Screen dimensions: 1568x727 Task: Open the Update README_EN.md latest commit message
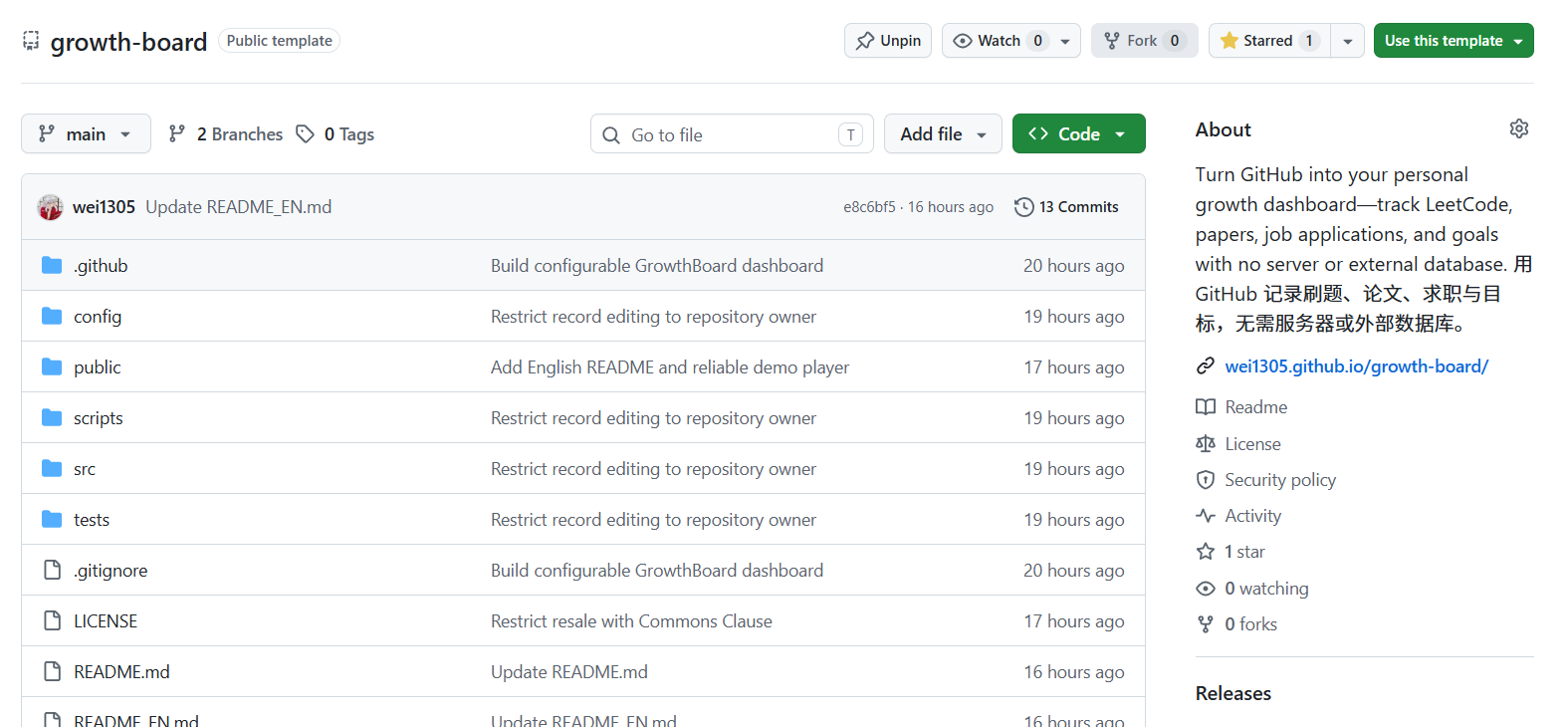click(x=239, y=207)
